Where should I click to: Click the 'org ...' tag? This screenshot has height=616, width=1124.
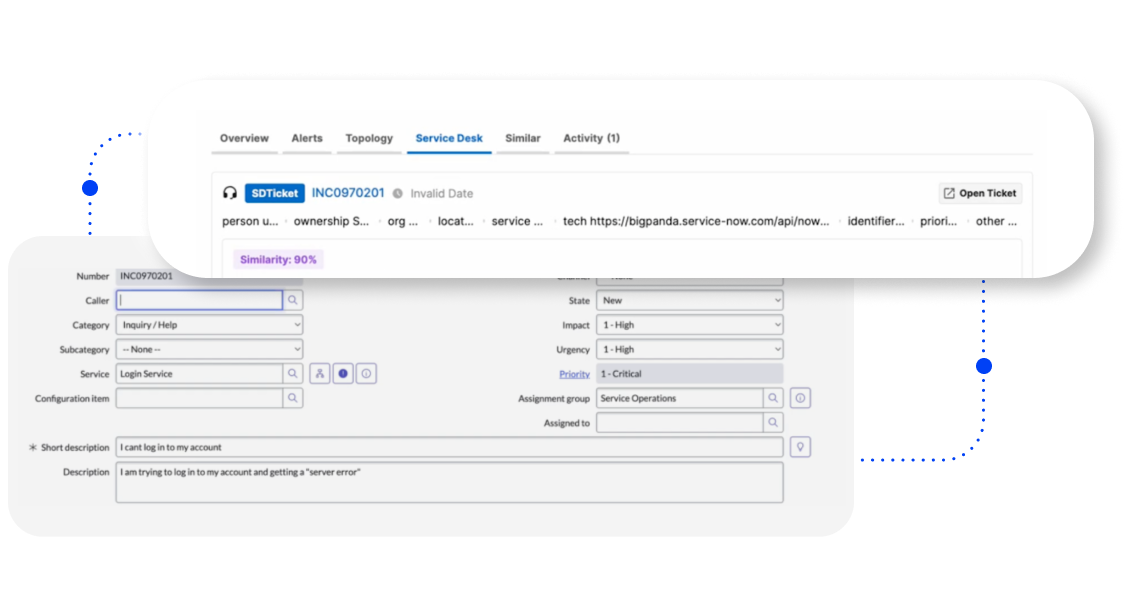coord(402,222)
